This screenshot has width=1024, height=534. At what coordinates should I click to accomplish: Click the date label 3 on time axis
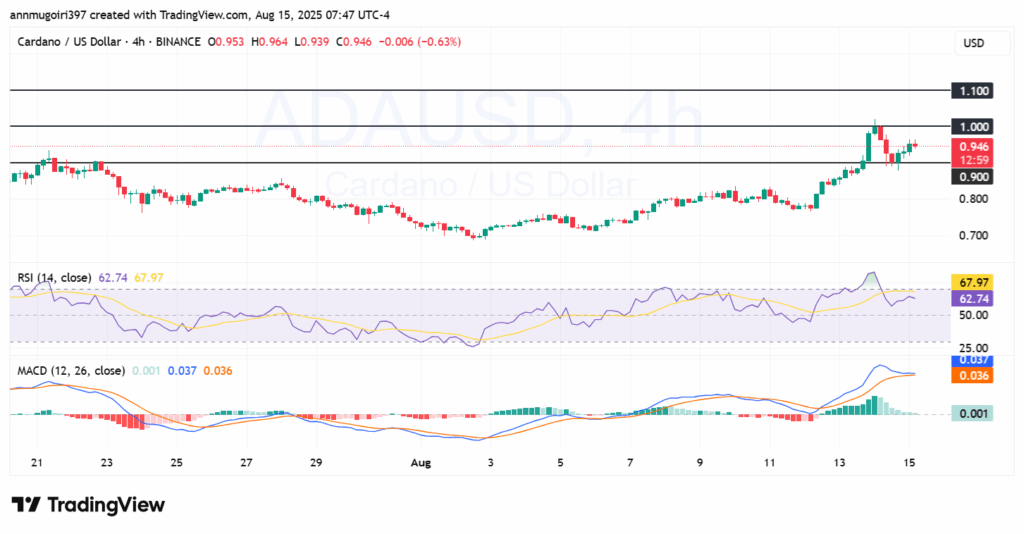[x=490, y=463]
